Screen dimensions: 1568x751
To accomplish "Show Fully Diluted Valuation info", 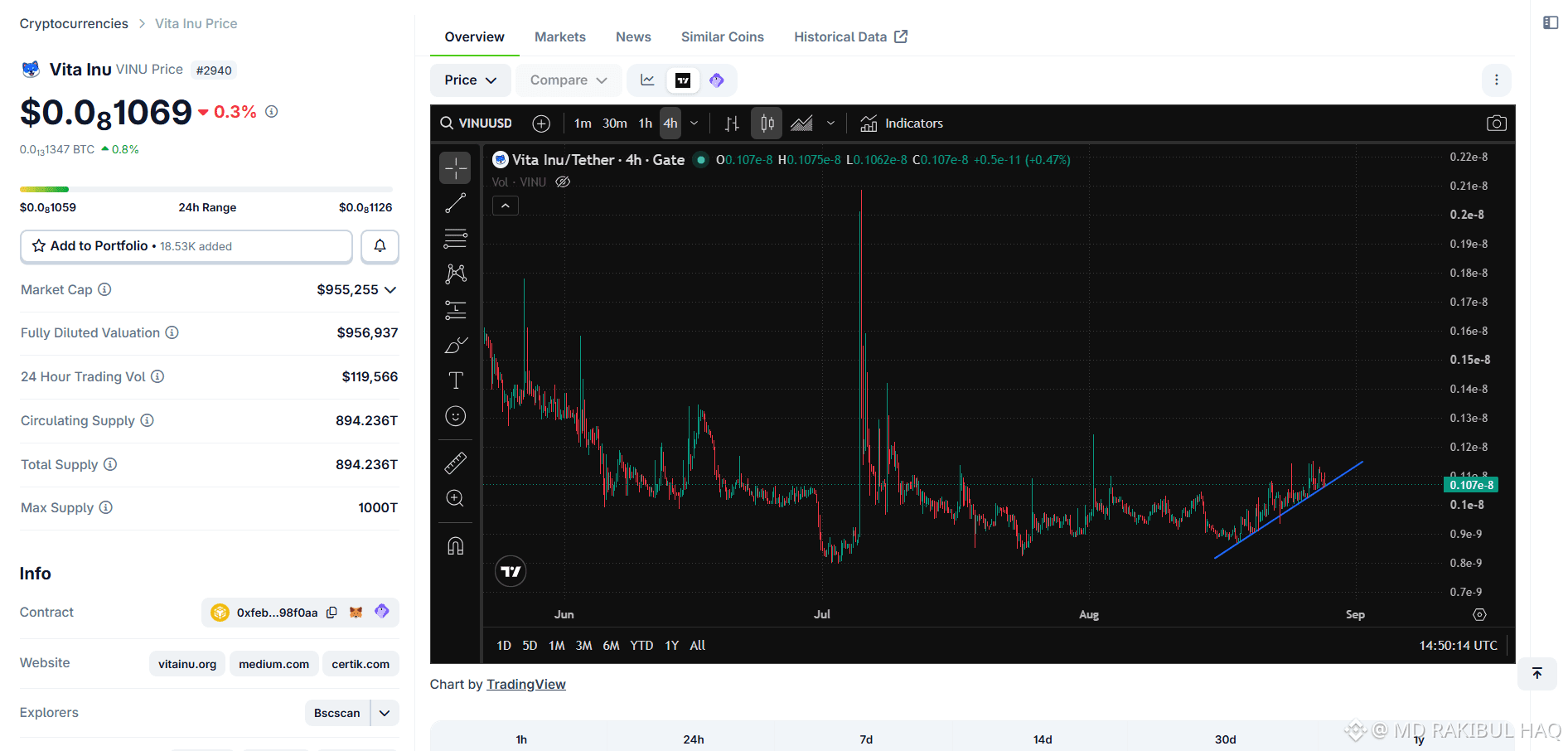I will click(x=172, y=332).
